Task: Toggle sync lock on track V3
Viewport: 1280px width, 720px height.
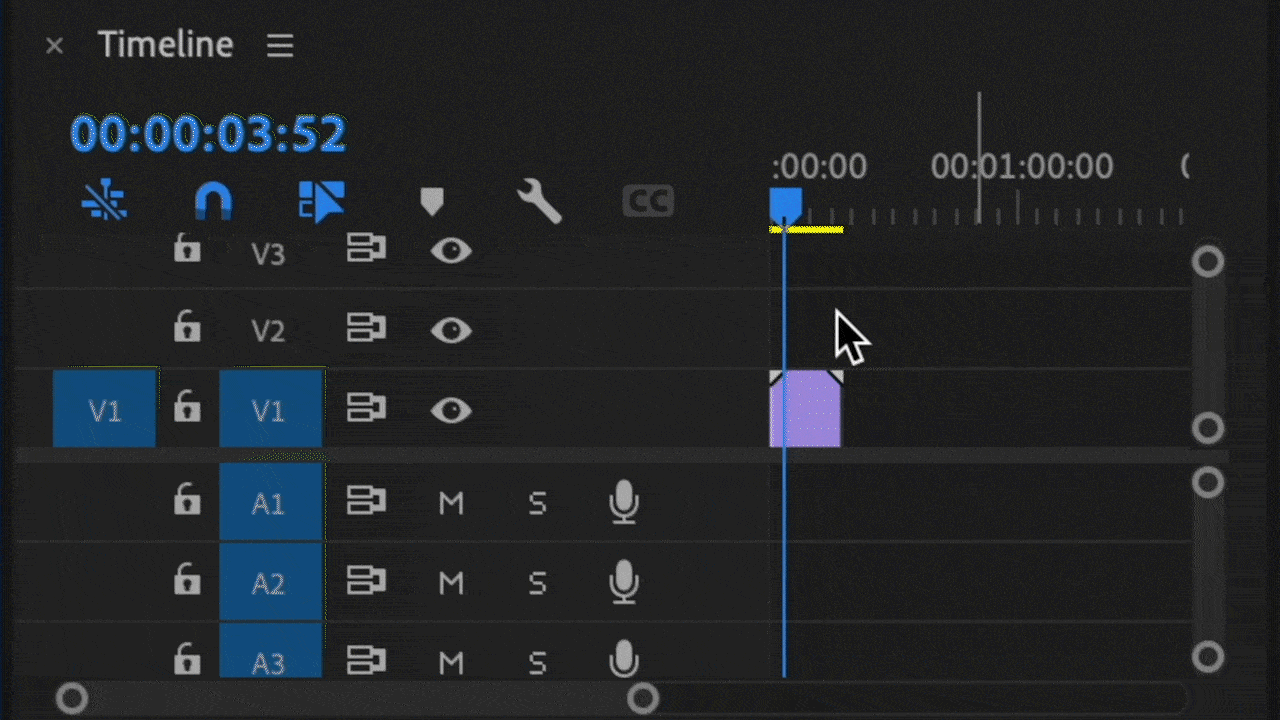Action: pos(366,249)
